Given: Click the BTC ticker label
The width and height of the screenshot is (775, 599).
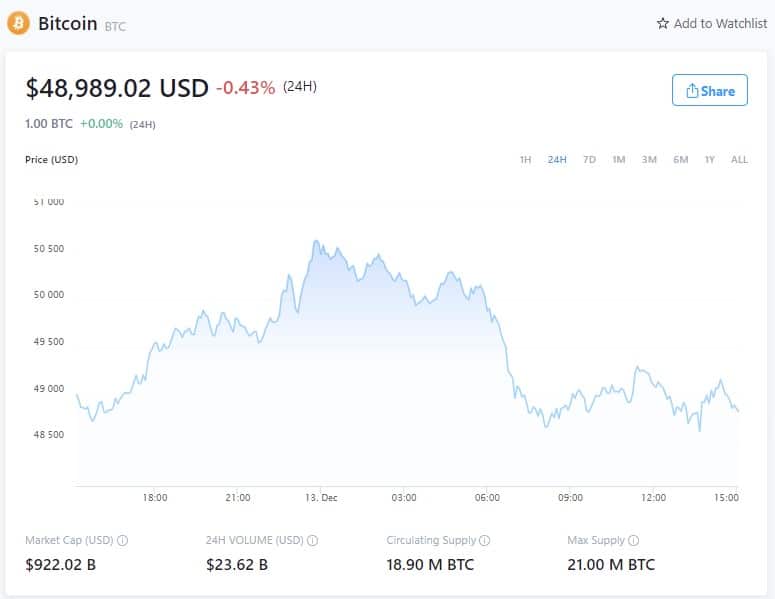Looking at the screenshot, I should 115,26.
